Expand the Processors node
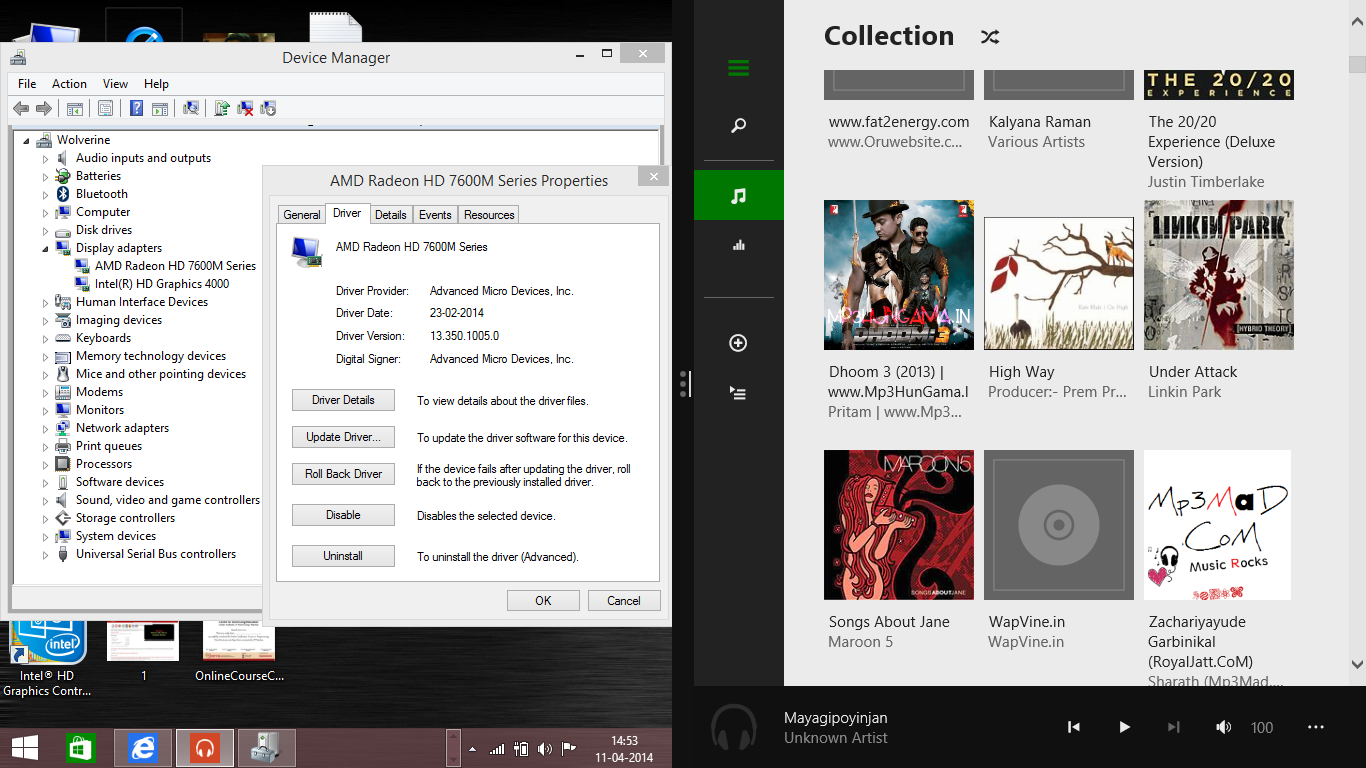This screenshot has height=768, width=1366. [x=45, y=464]
